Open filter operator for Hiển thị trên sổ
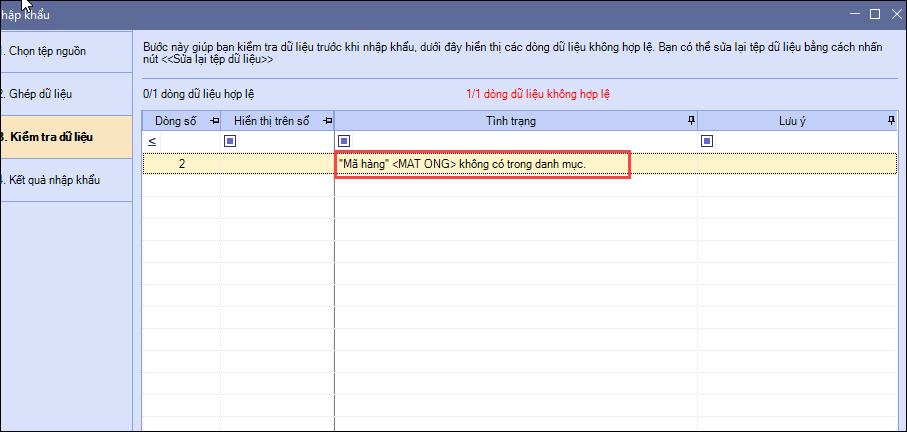Screen dimensions: 907x432 tap(229, 141)
